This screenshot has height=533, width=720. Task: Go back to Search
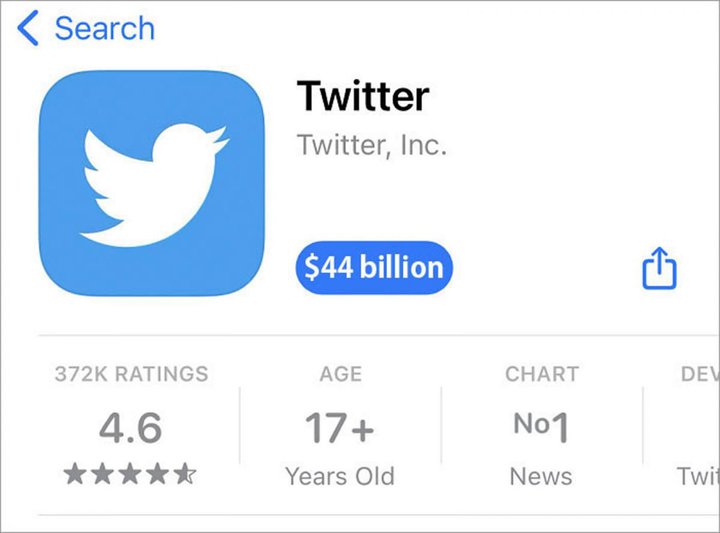[x=104, y=29]
